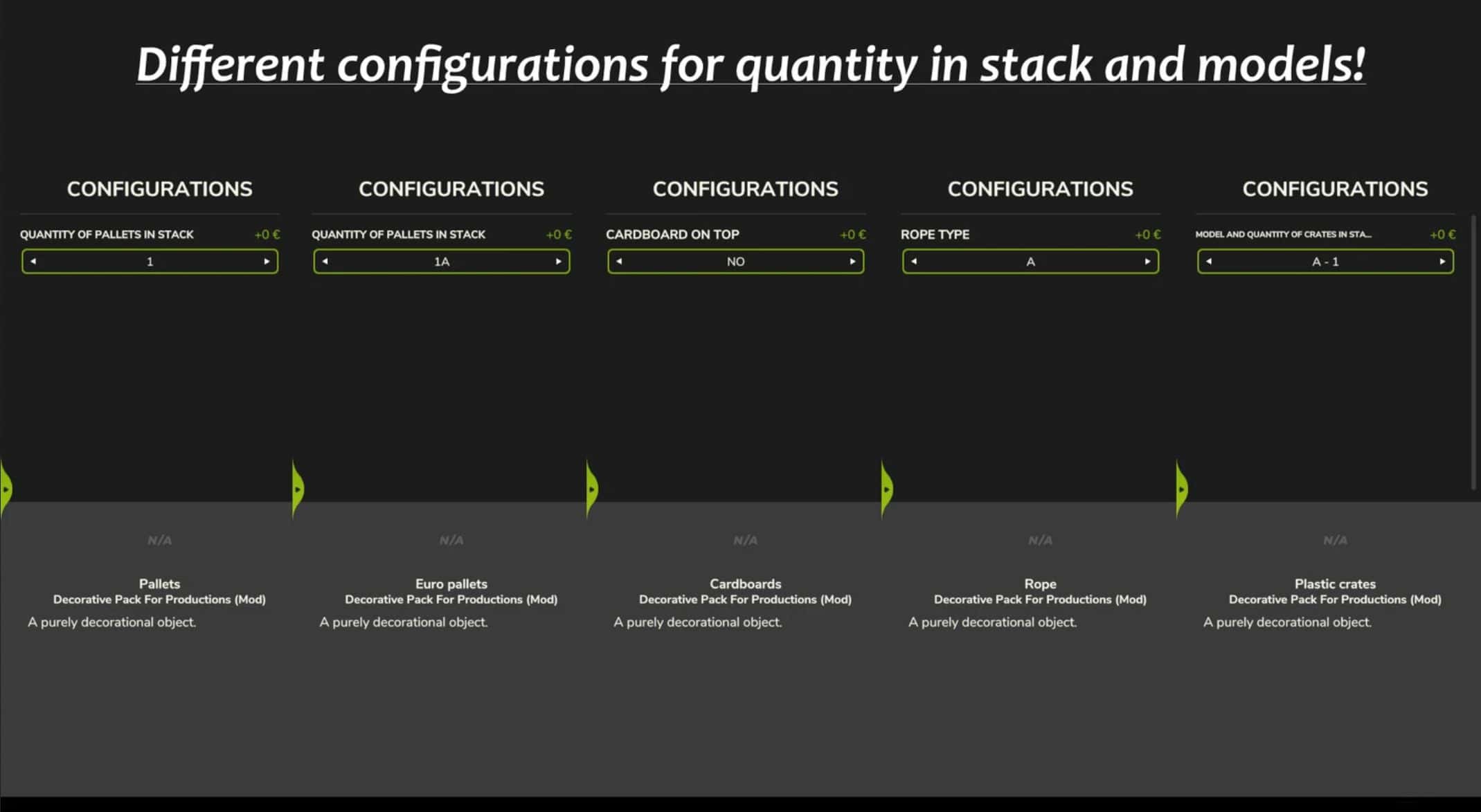
Task: Open the green side tab left of Plastic crates
Action: (x=1181, y=489)
